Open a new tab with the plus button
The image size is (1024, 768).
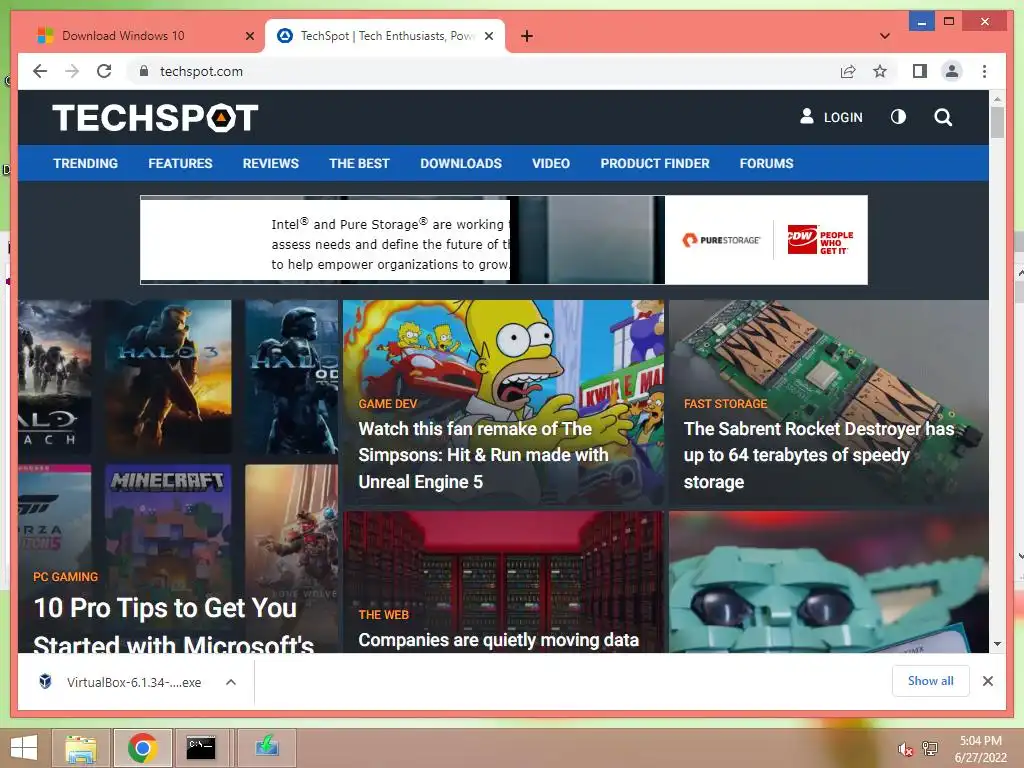(x=527, y=36)
